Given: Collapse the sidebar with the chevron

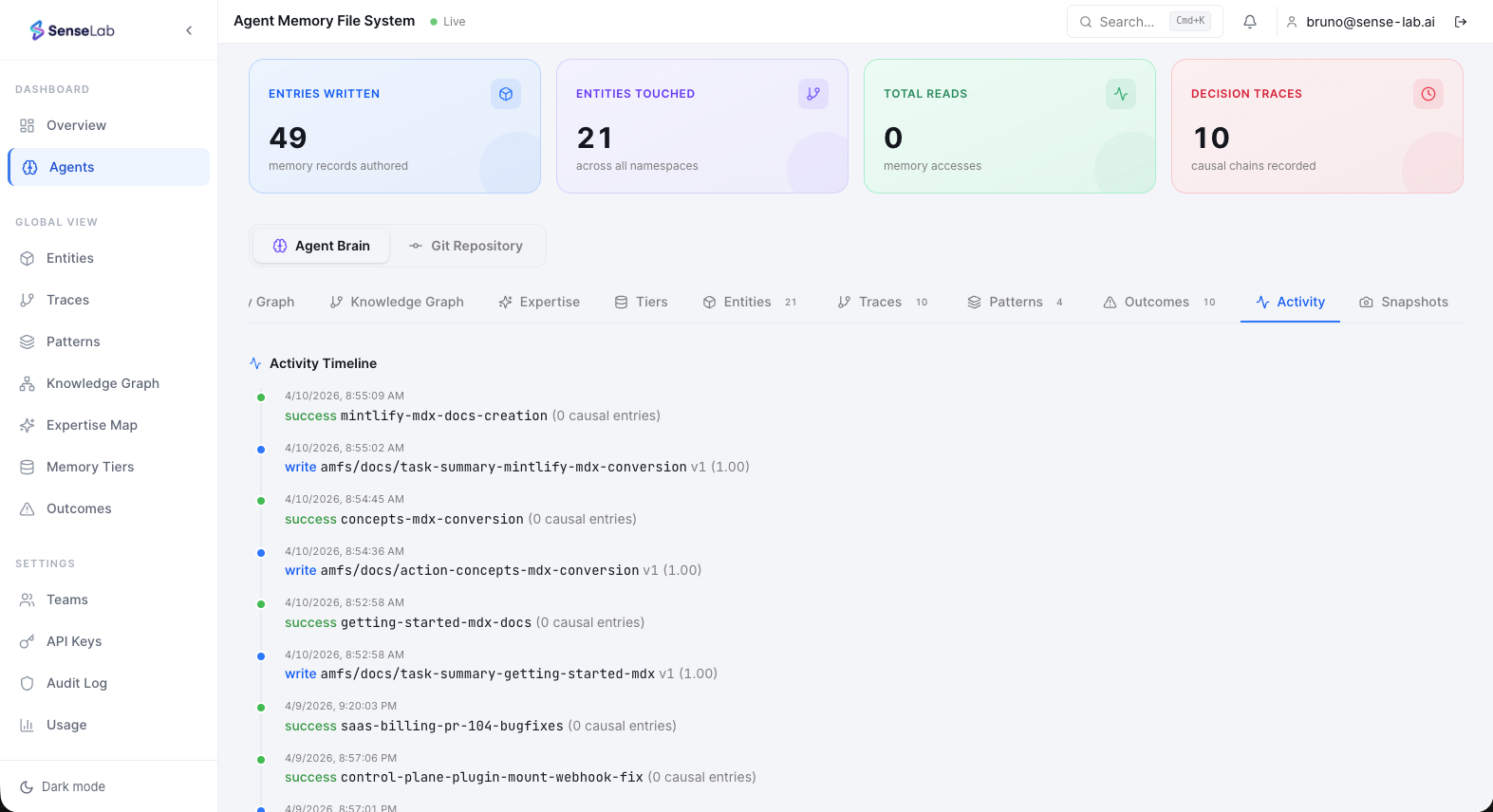Looking at the screenshot, I should [189, 30].
